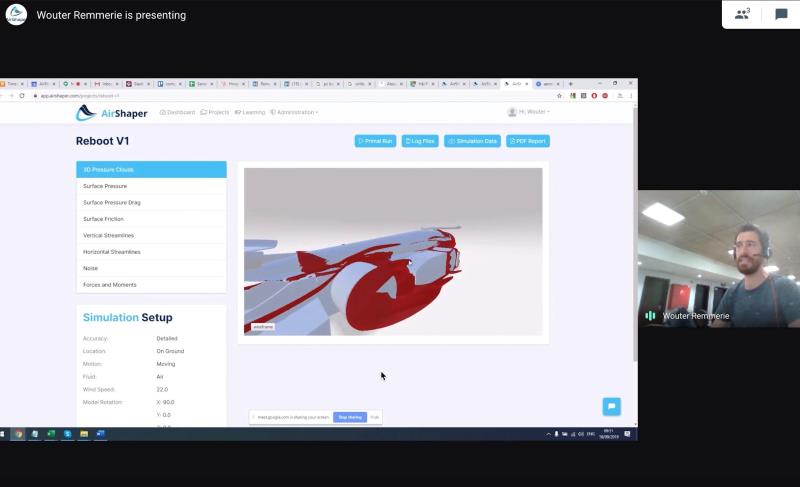Select Horizontal Streamlines
The height and width of the screenshot is (487, 800).
point(152,252)
